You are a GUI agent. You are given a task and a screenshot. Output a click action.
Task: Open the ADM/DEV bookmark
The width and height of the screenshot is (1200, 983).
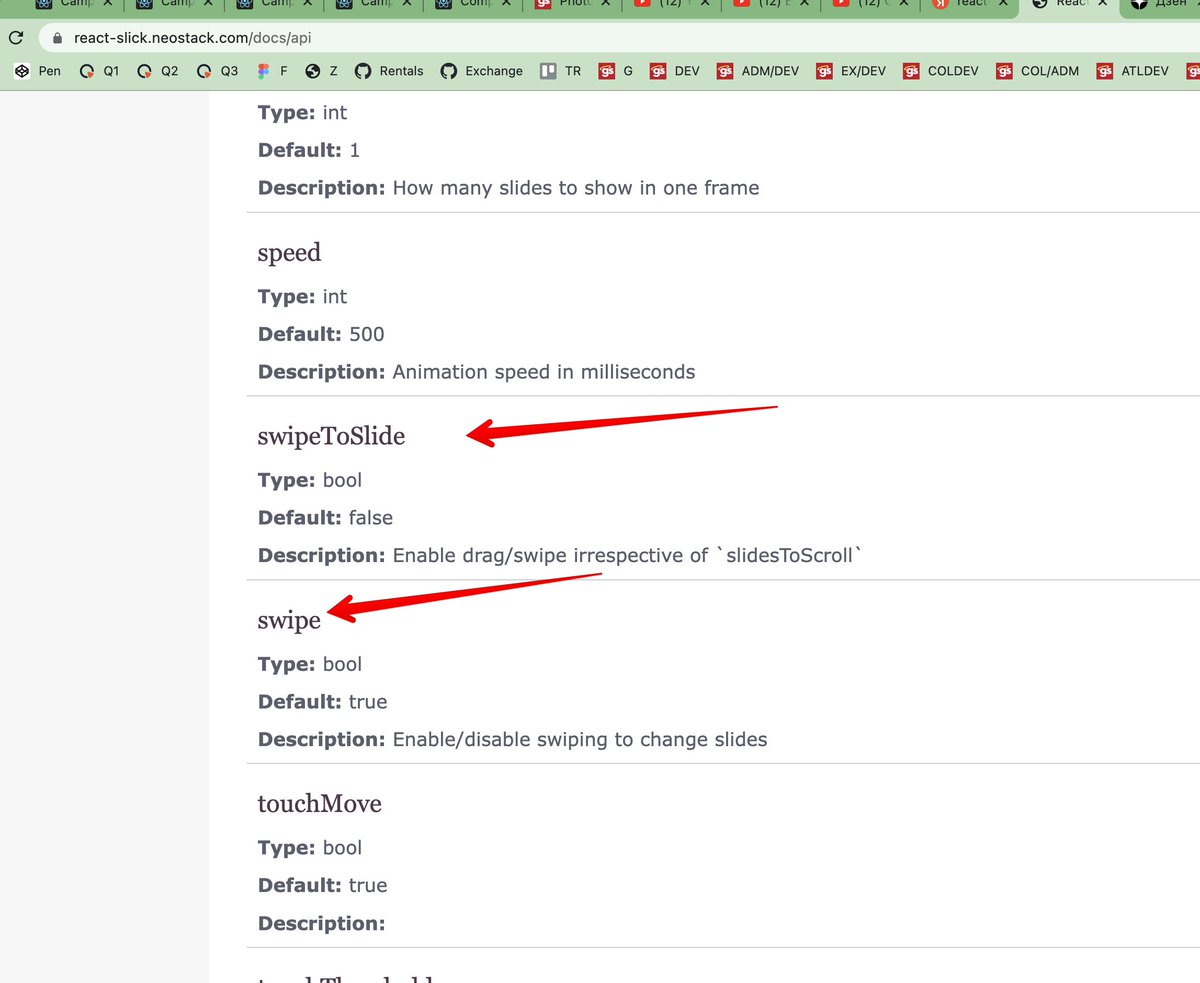(x=758, y=71)
